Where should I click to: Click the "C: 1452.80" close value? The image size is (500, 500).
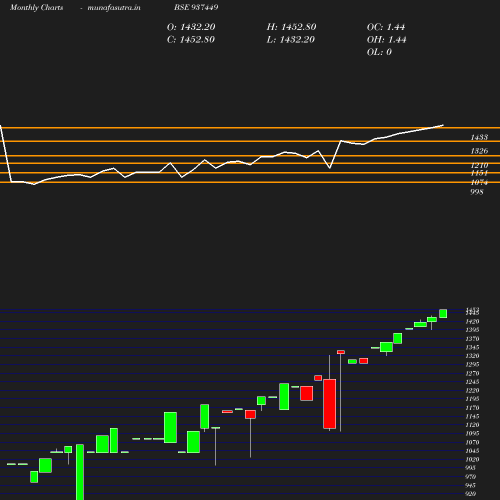tap(191, 40)
